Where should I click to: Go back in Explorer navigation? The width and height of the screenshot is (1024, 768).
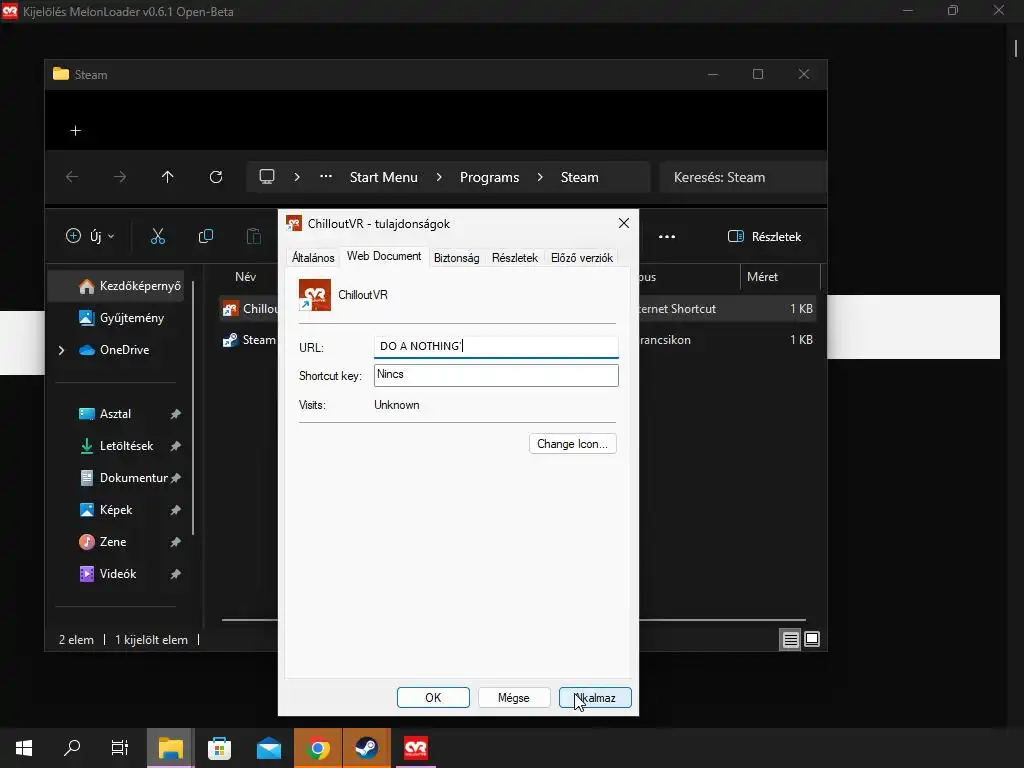[72, 177]
